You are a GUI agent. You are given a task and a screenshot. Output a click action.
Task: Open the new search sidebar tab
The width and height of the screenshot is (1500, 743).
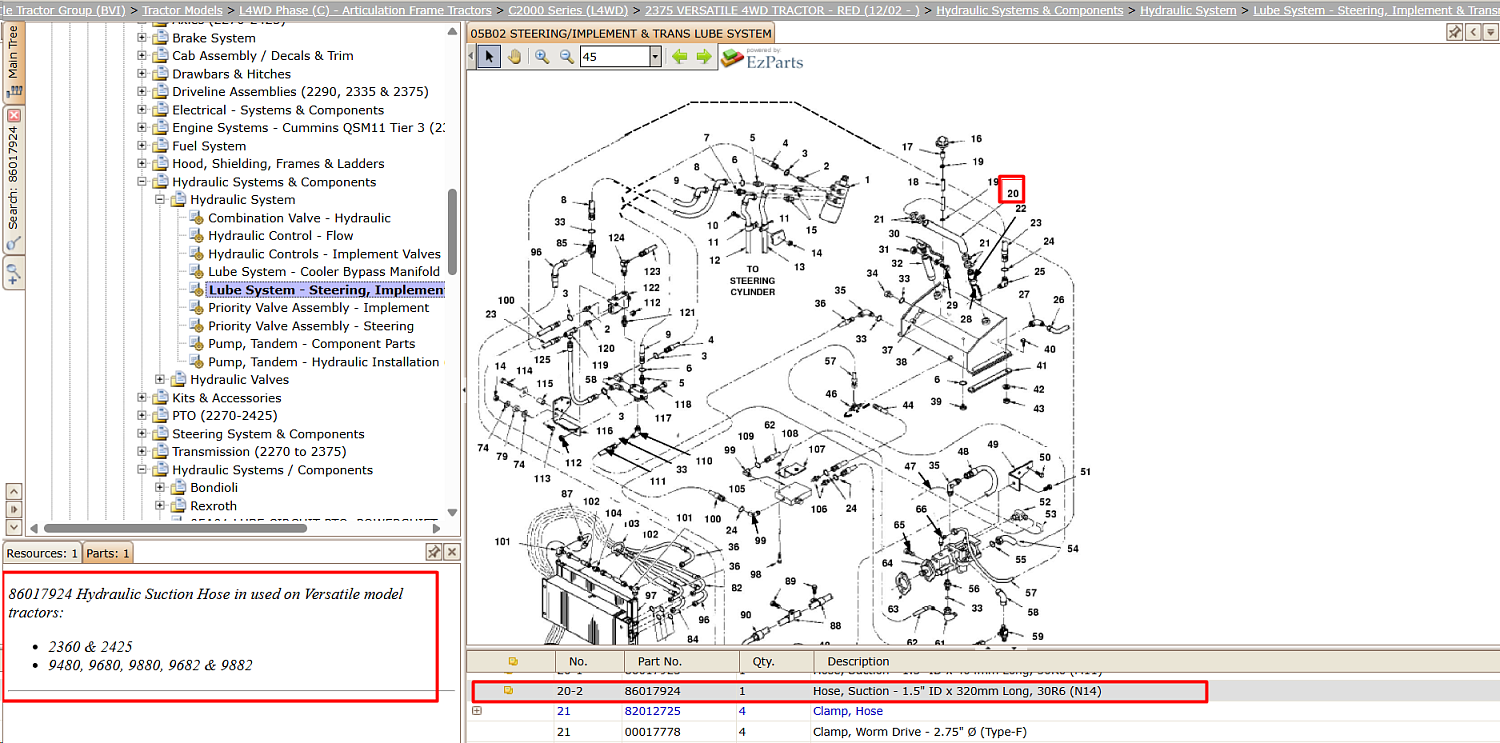[x=13, y=271]
